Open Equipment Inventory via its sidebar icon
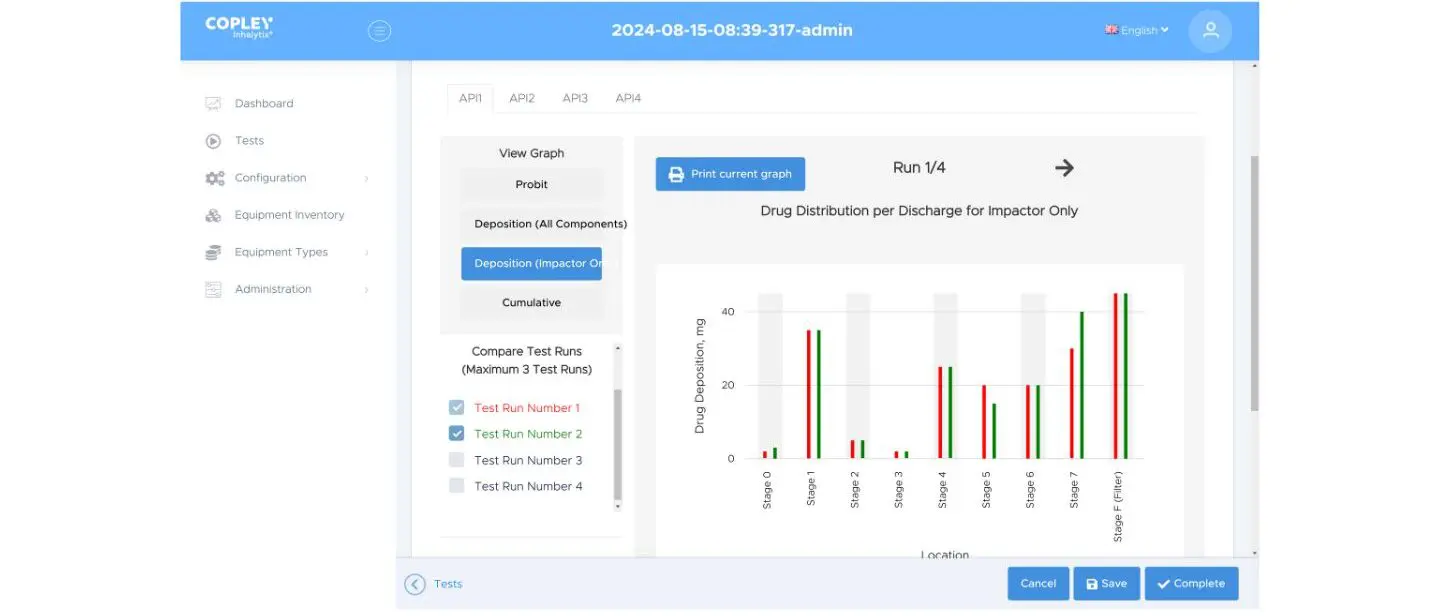This screenshot has height=616, width=1440. tap(213, 214)
